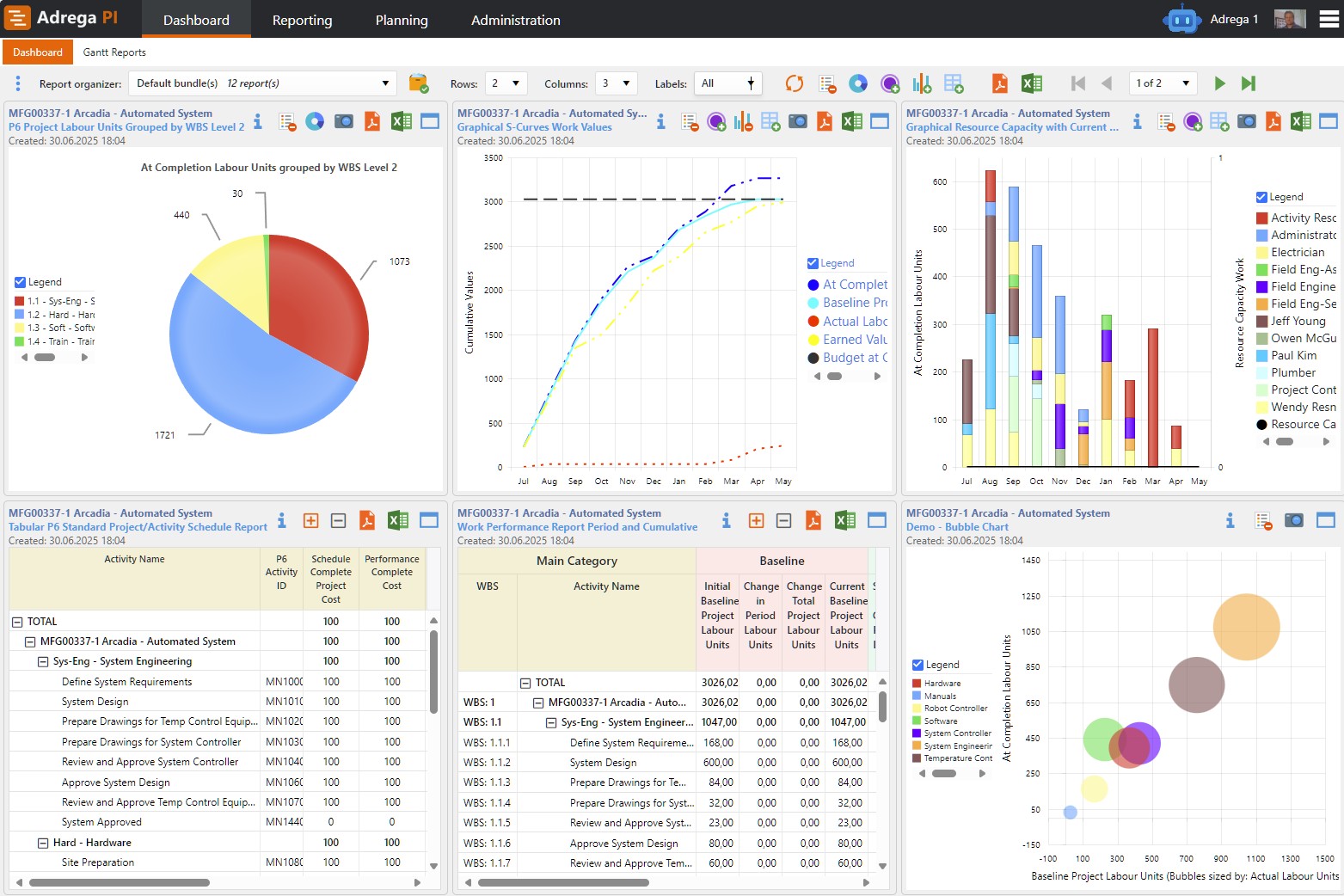Add a bar chart using the toolbar bar-chart-plus icon
Image resolution: width=1344 pixels, height=896 pixels.
pyautogui.click(x=921, y=83)
